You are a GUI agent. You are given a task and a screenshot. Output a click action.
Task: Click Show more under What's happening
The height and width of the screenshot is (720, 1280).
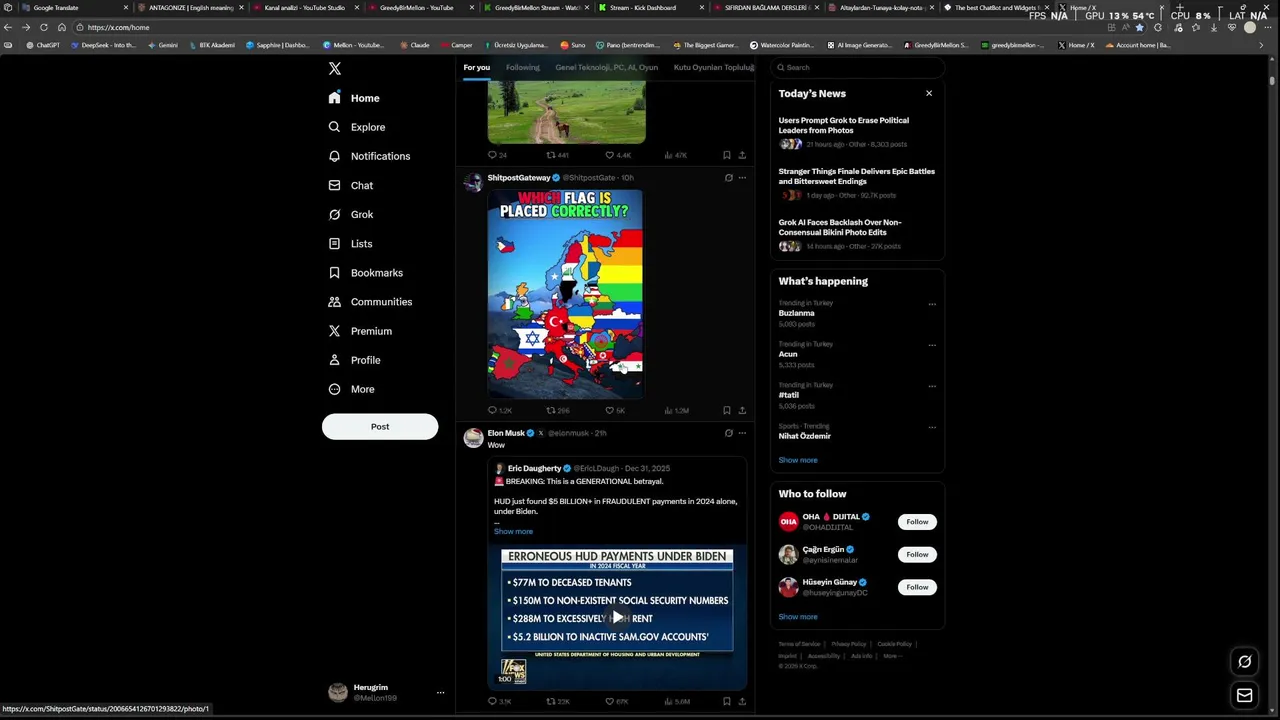coord(797,460)
